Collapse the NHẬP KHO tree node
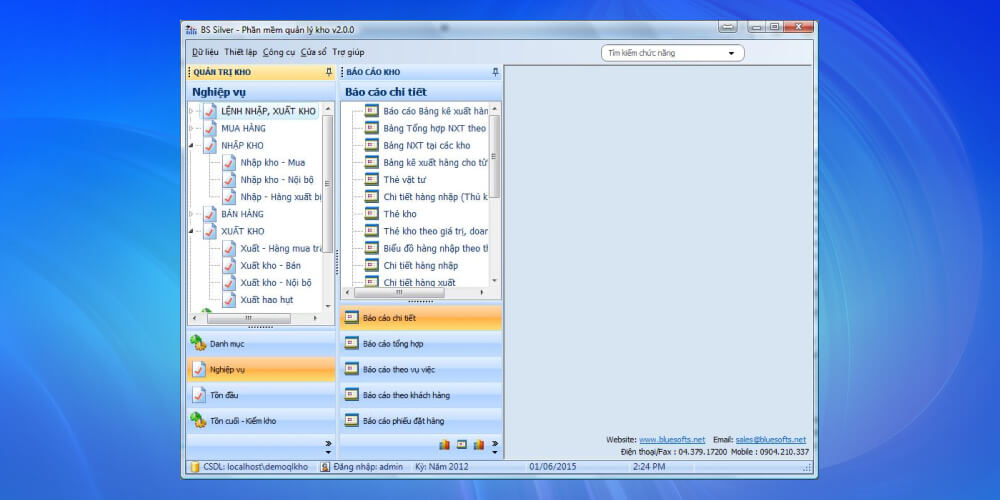Image resolution: width=1000 pixels, height=500 pixels. (x=191, y=145)
